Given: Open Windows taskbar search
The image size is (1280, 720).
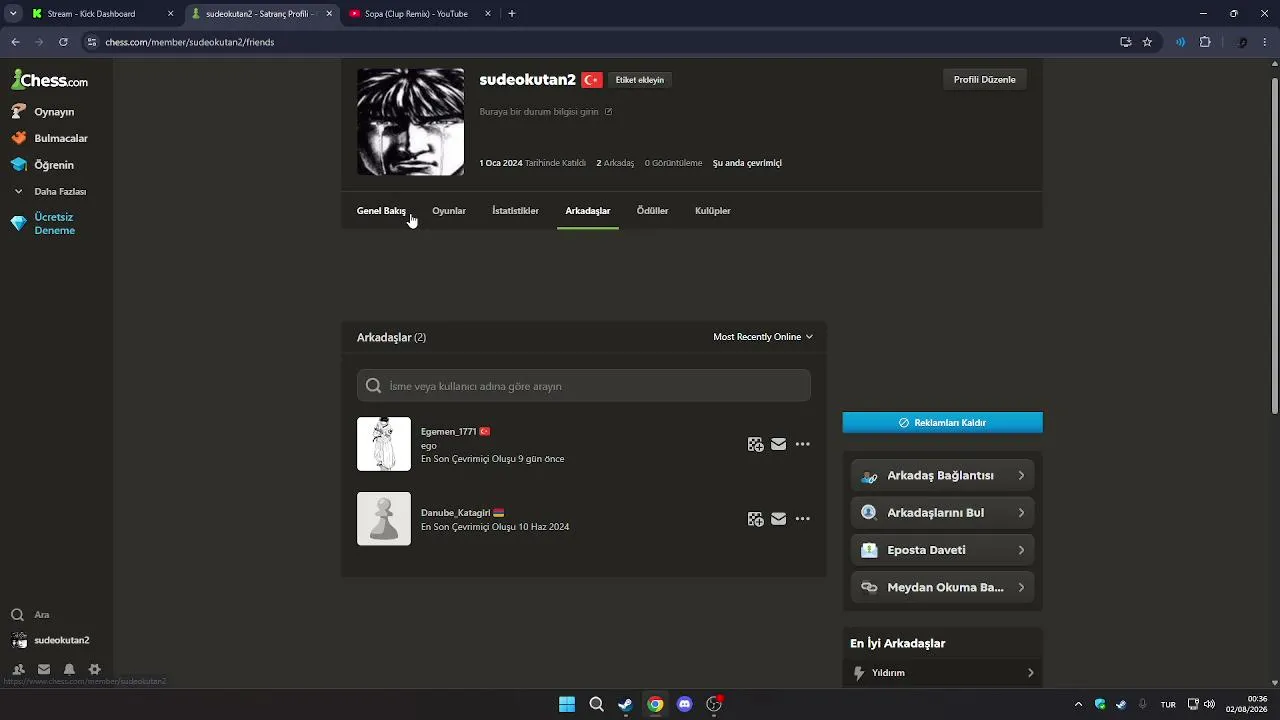Looking at the screenshot, I should [x=596, y=704].
